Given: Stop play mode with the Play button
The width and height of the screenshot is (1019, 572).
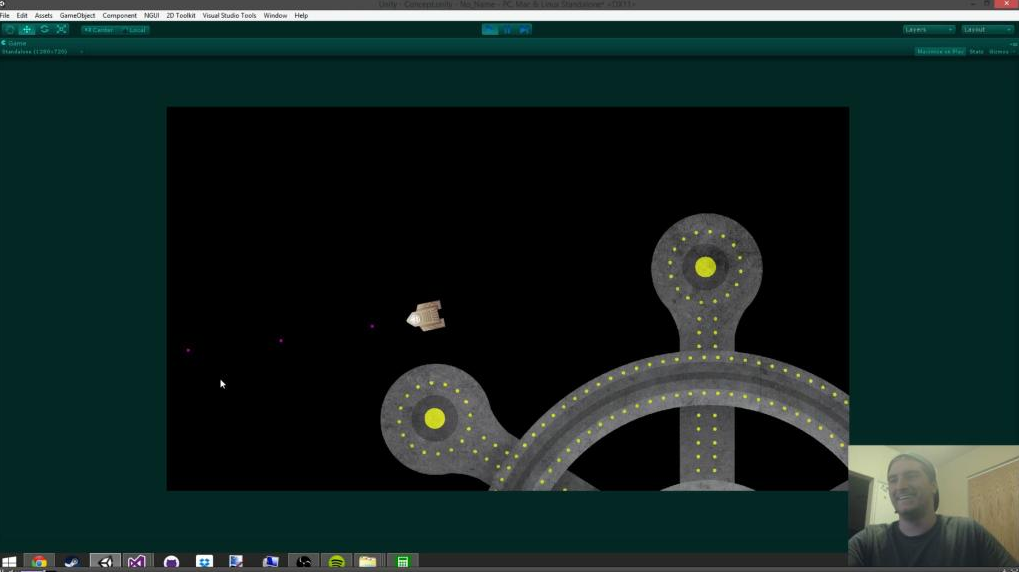Looking at the screenshot, I should [490, 29].
